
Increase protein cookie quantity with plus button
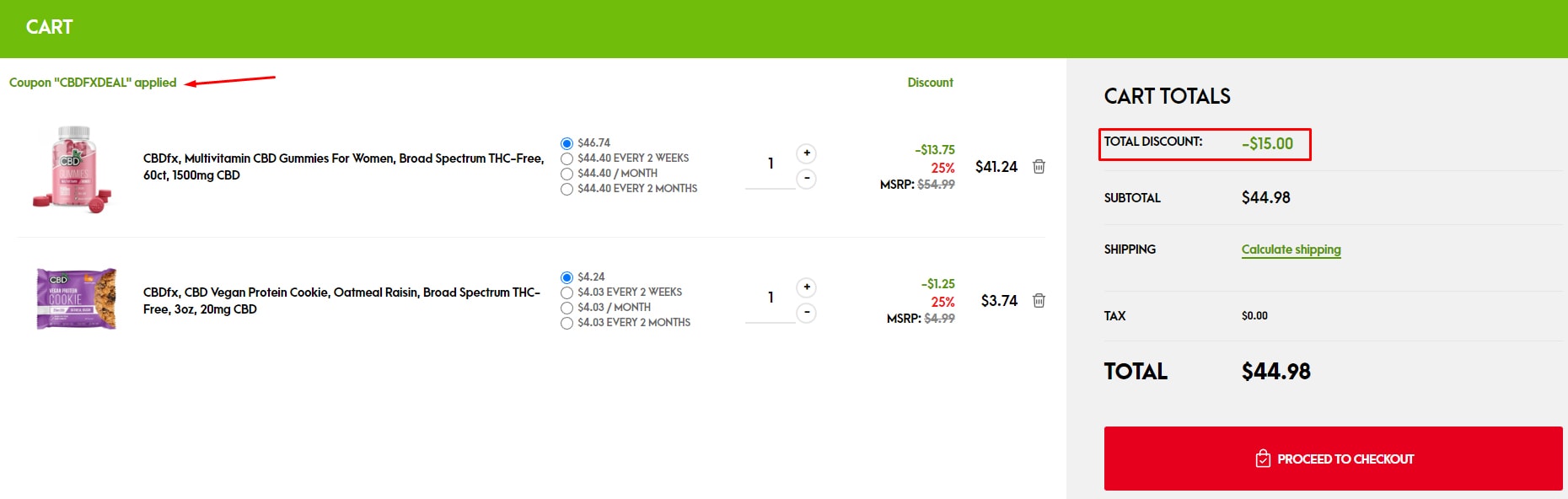[807, 287]
